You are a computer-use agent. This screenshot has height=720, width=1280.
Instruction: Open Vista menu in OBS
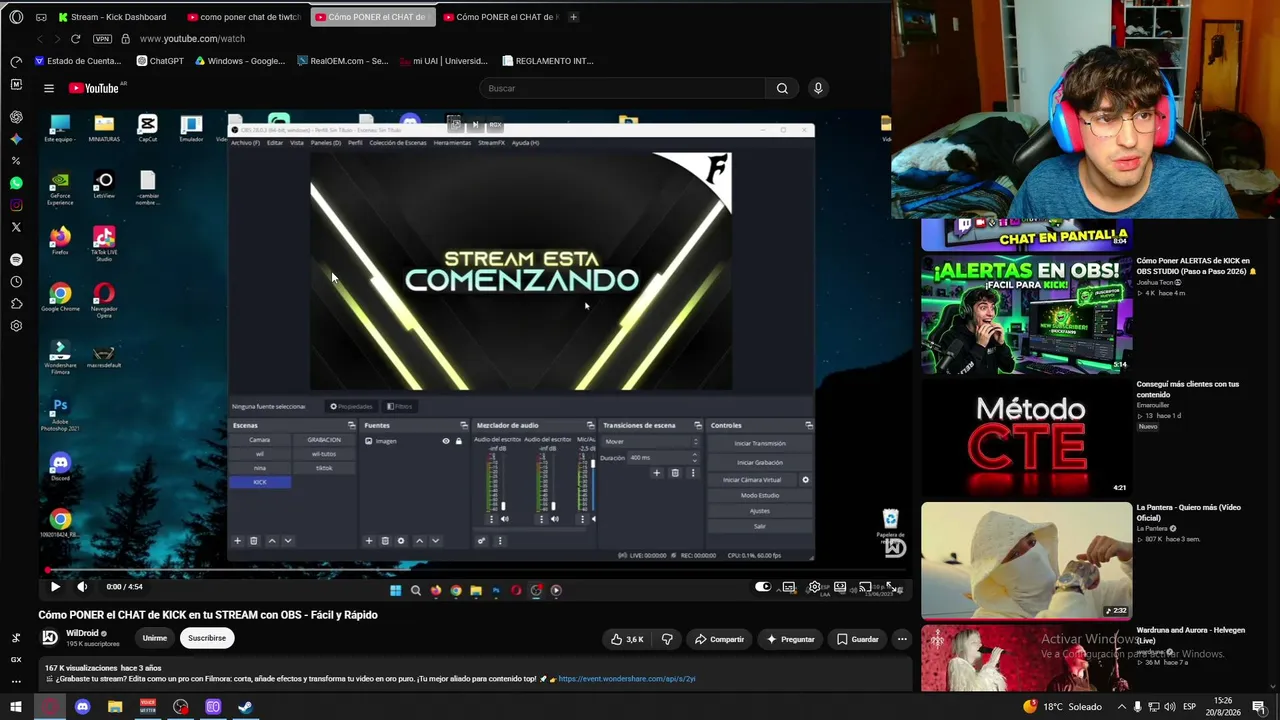click(297, 143)
